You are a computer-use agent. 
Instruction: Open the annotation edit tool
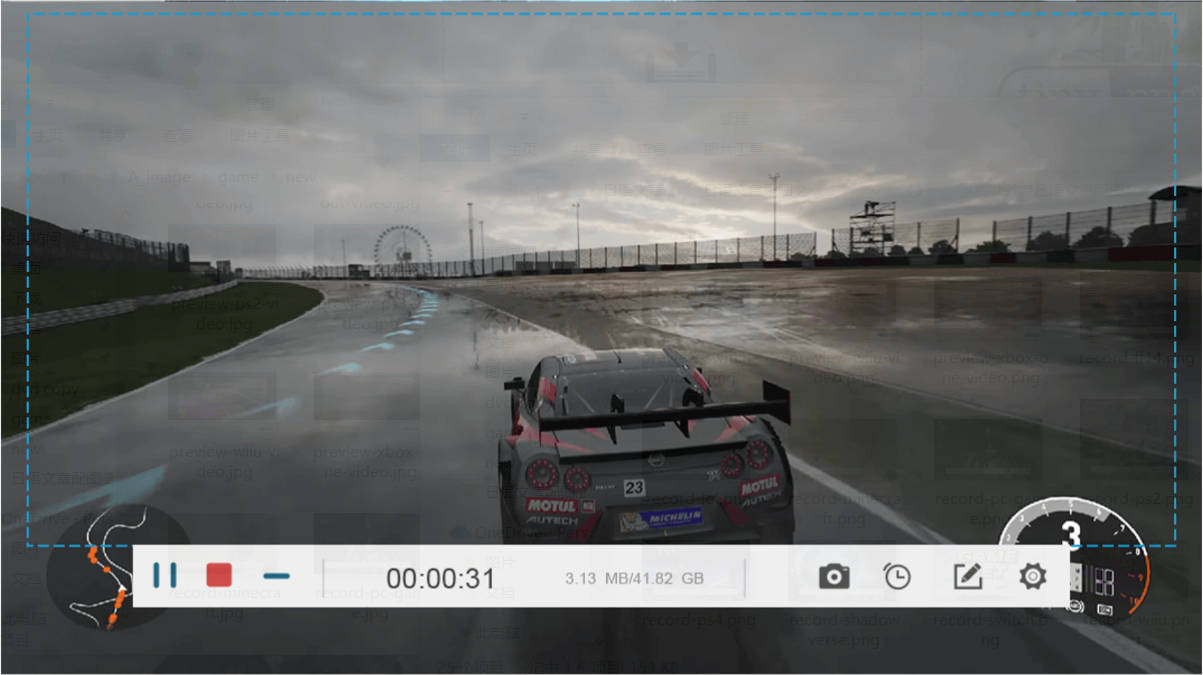point(967,576)
